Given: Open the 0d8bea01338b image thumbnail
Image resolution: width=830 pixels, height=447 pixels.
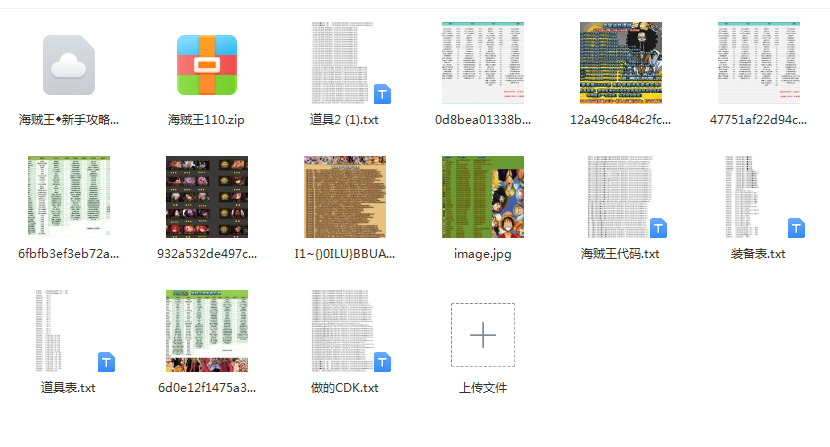Looking at the screenshot, I should point(483,63).
